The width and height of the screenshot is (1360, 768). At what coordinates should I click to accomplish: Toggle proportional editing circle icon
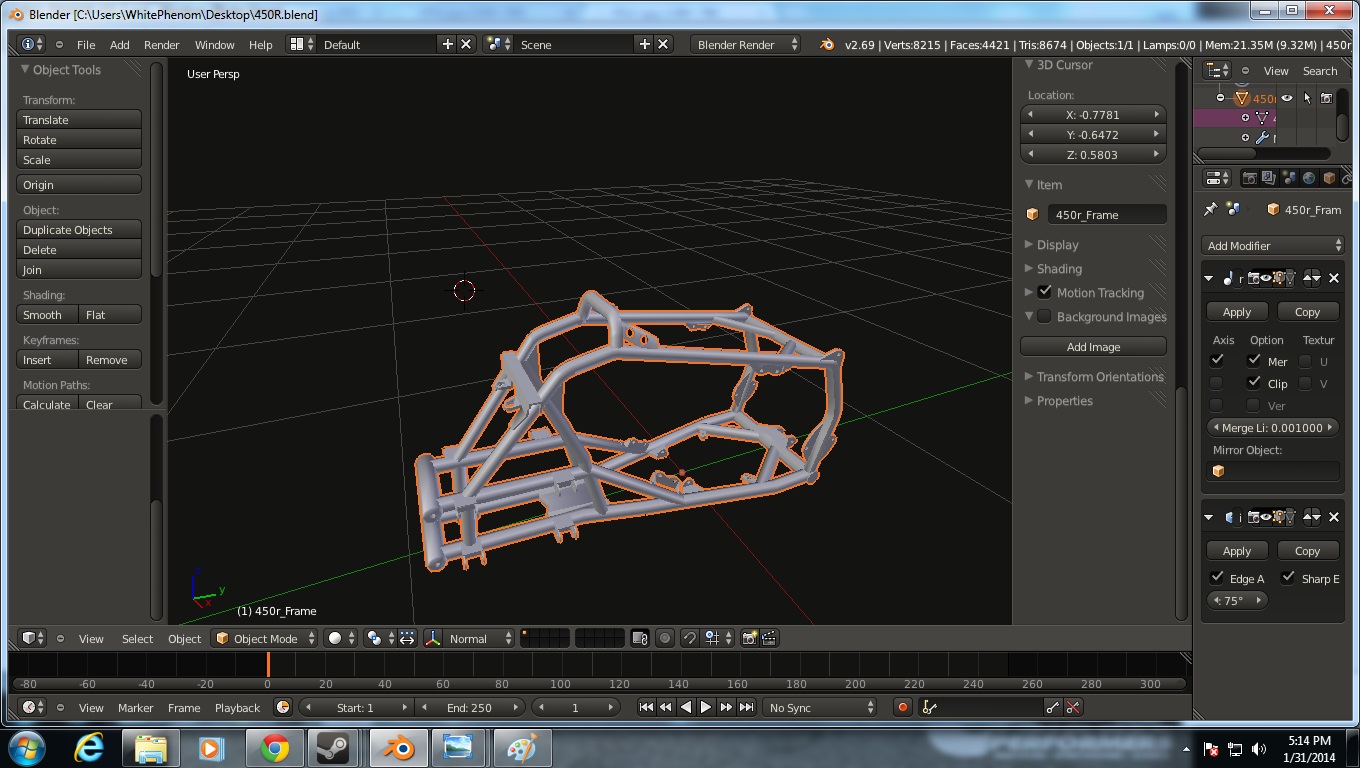pyautogui.click(x=665, y=638)
